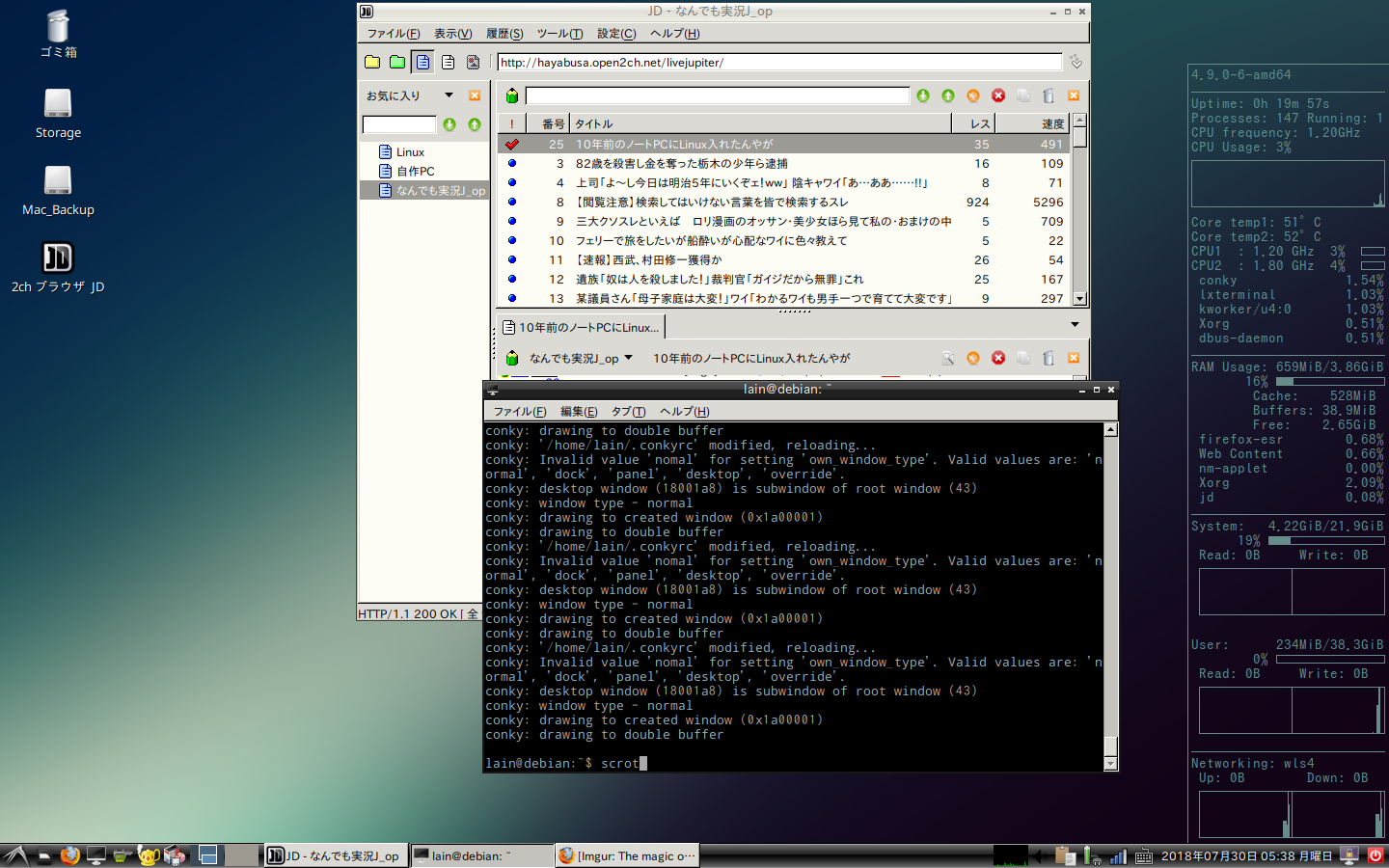Click the JD URL address field
The height and width of the screenshot is (868, 1389).
[x=779, y=63]
